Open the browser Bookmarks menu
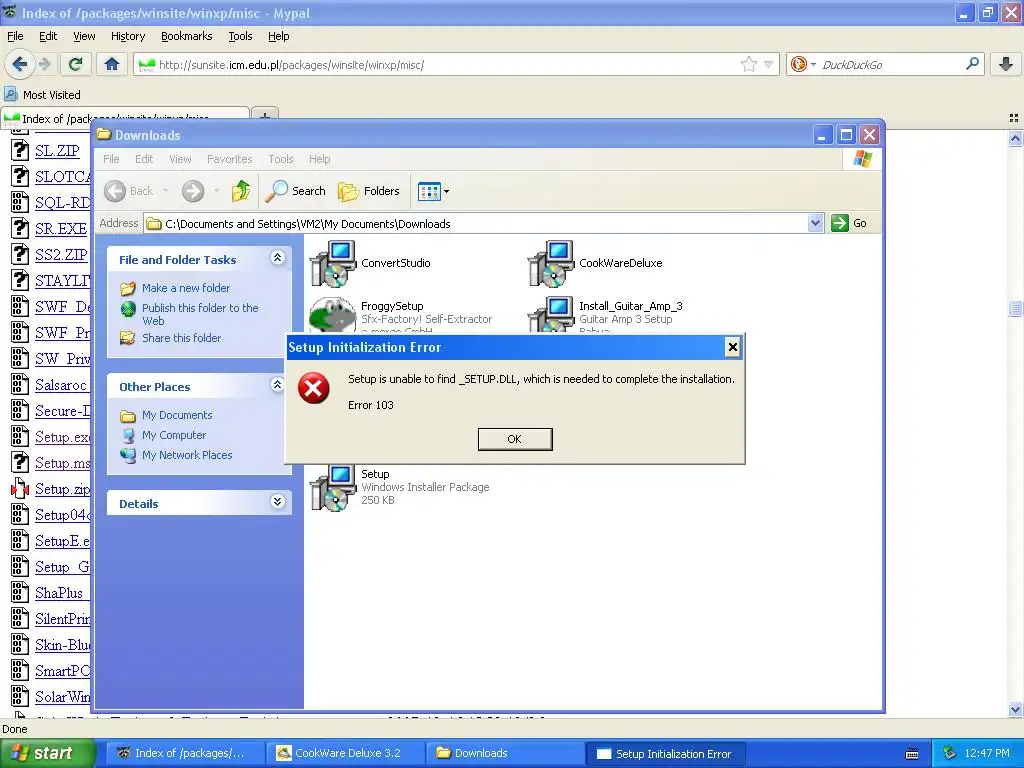This screenshot has width=1024, height=768. pyautogui.click(x=186, y=36)
